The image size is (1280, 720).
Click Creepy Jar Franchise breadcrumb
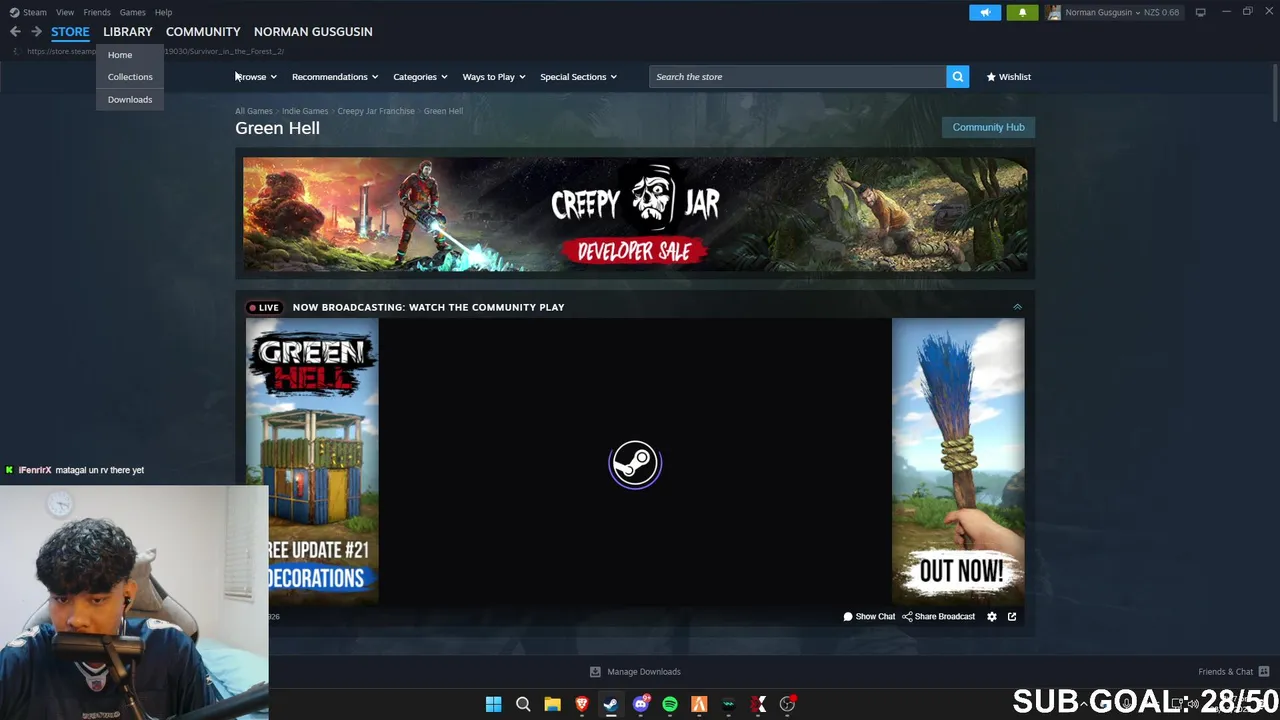pyautogui.click(x=376, y=111)
